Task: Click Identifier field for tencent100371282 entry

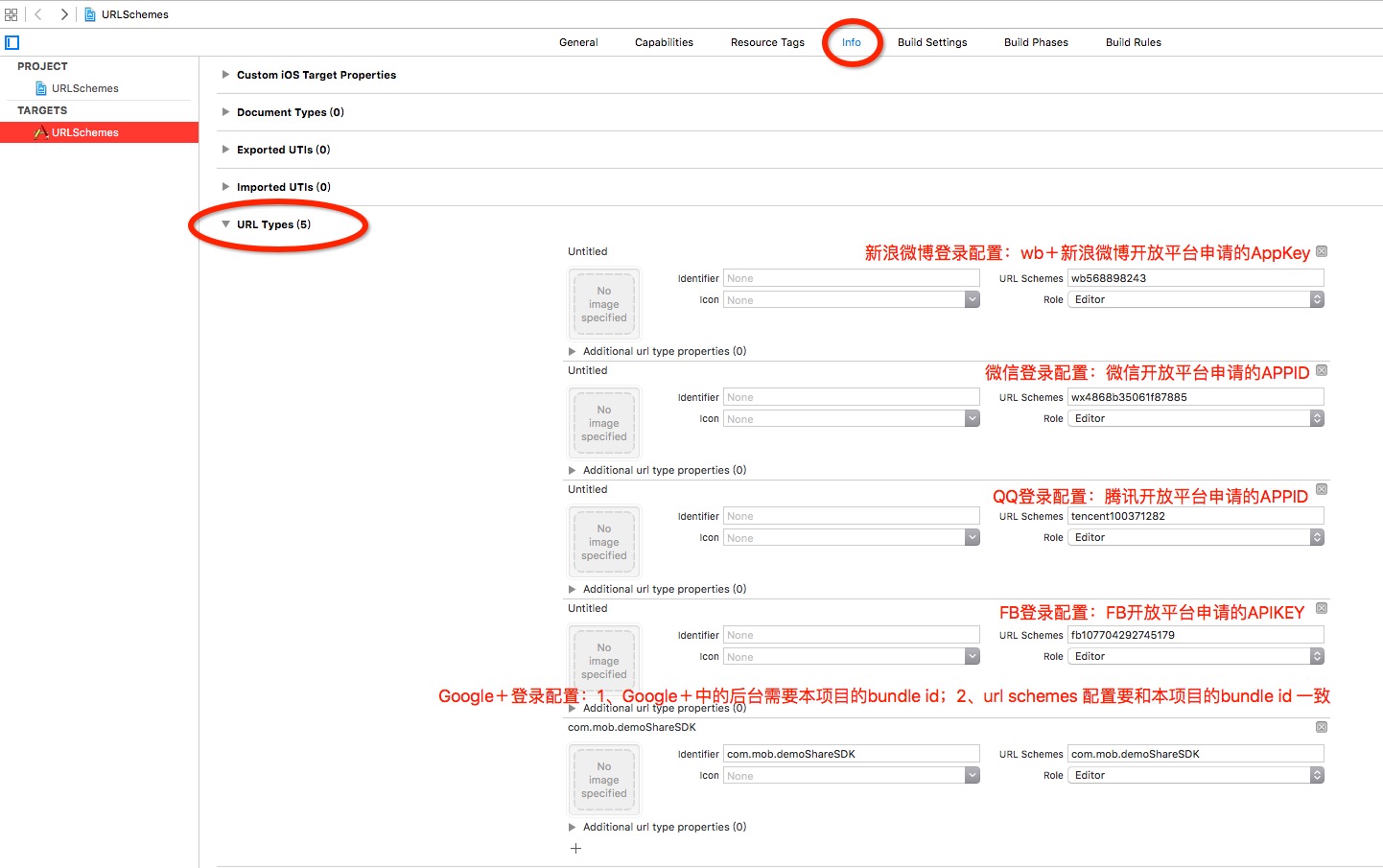Action: point(852,516)
